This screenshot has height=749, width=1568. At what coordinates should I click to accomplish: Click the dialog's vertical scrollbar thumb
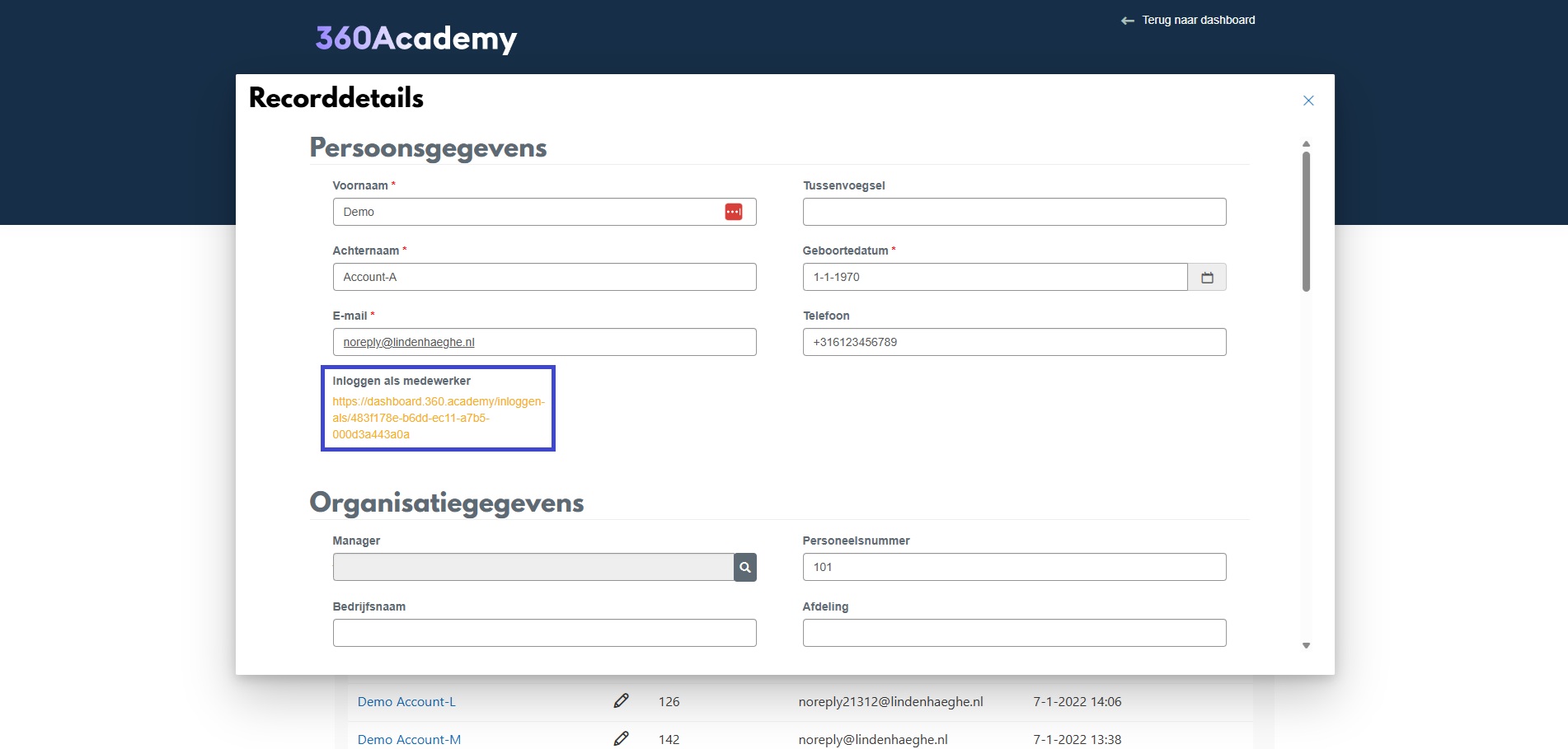(1306, 221)
